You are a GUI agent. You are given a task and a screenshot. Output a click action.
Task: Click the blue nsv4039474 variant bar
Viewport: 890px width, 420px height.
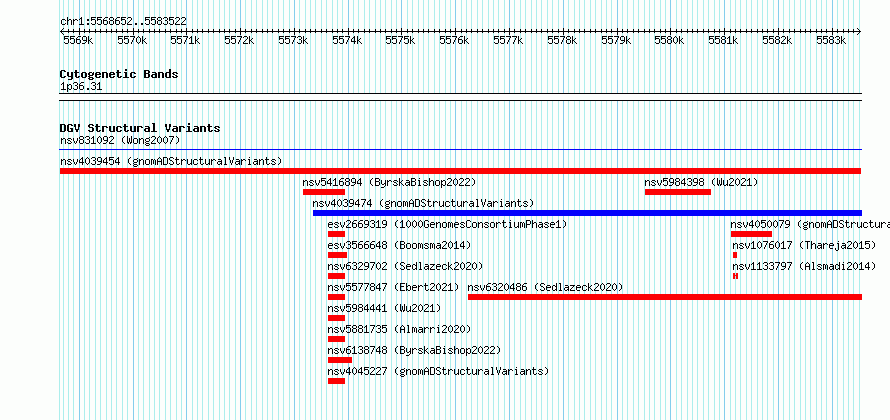coord(587,213)
